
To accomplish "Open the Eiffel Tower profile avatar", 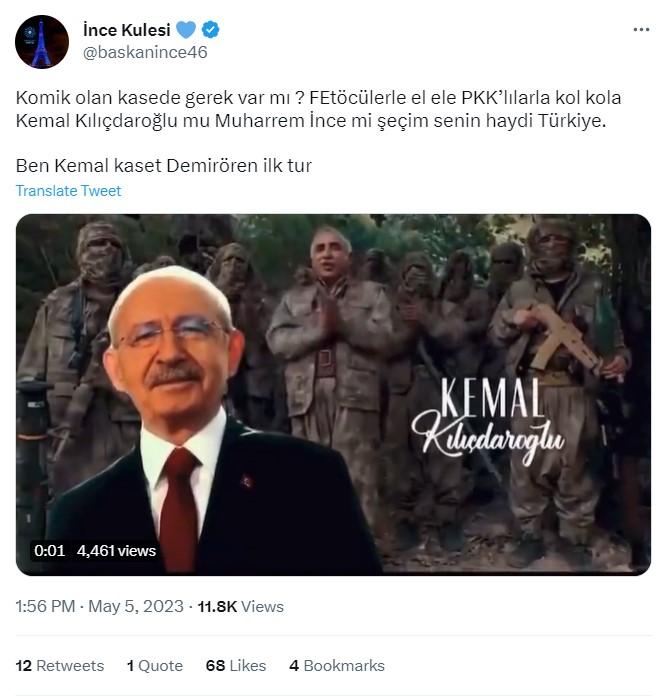I will pyautogui.click(x=42, y=42).
